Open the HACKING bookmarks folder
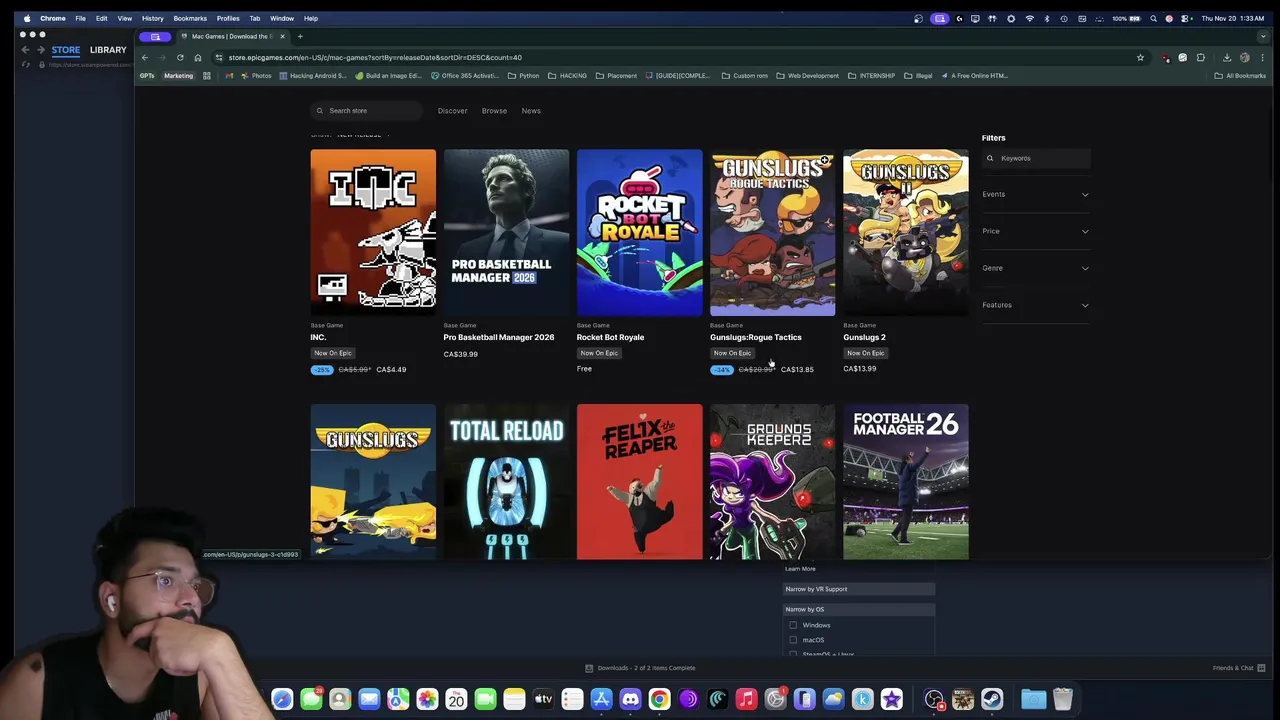This screenshot has height=720, width=1280. coord(567,75)
